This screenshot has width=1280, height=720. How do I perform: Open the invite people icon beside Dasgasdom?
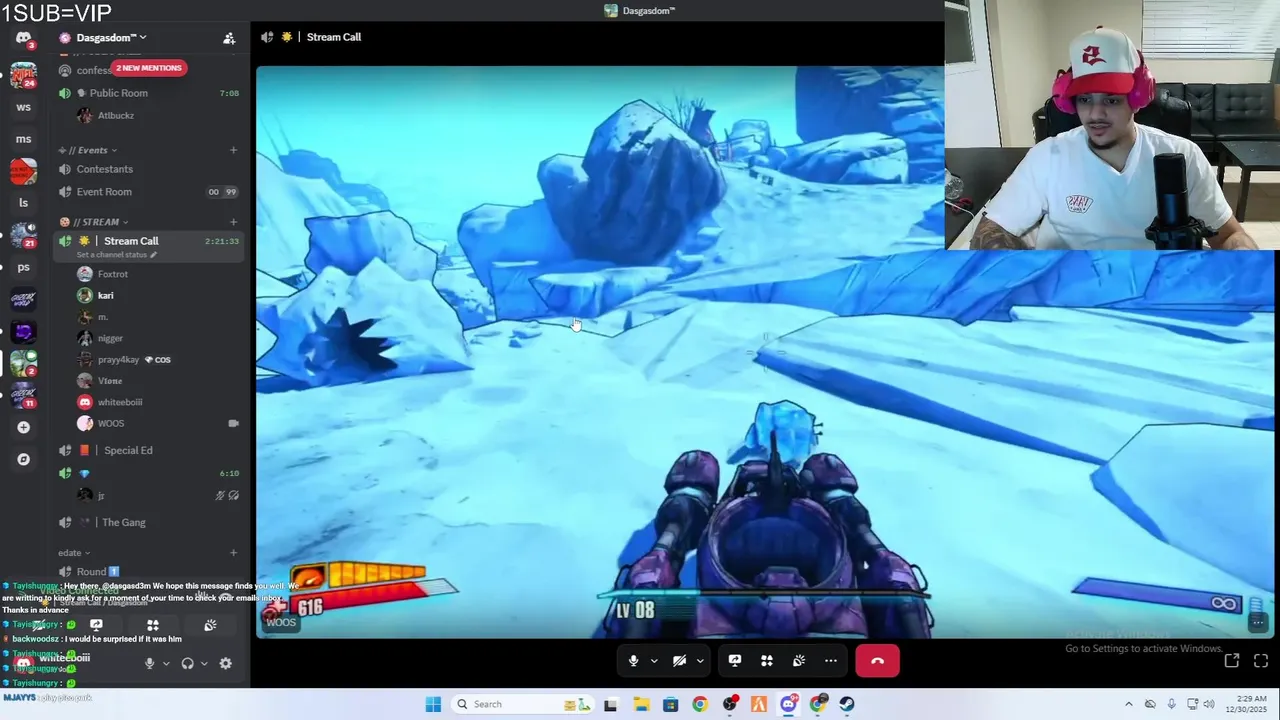click(x=229, y=38)
